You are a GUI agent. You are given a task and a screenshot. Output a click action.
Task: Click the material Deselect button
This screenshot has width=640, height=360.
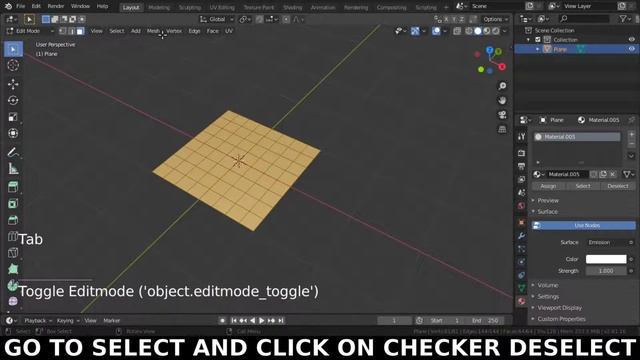point(618,186)
